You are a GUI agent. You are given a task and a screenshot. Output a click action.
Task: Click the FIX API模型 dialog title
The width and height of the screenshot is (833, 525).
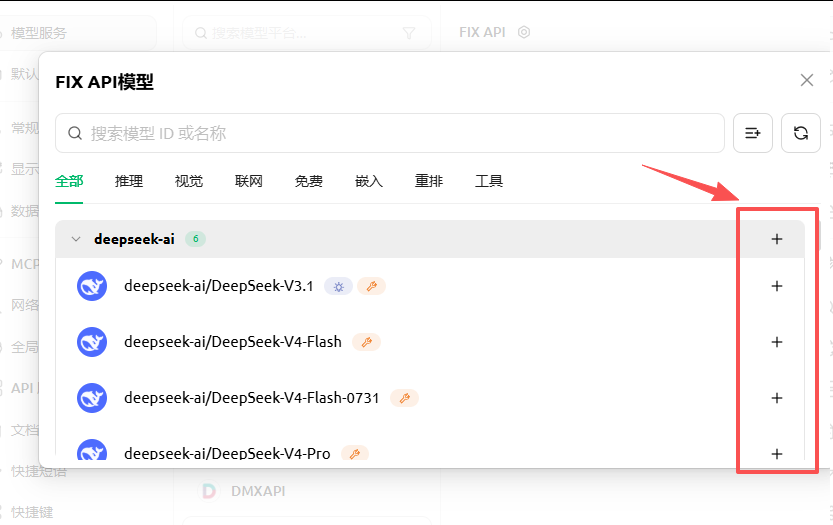[105, 82]
